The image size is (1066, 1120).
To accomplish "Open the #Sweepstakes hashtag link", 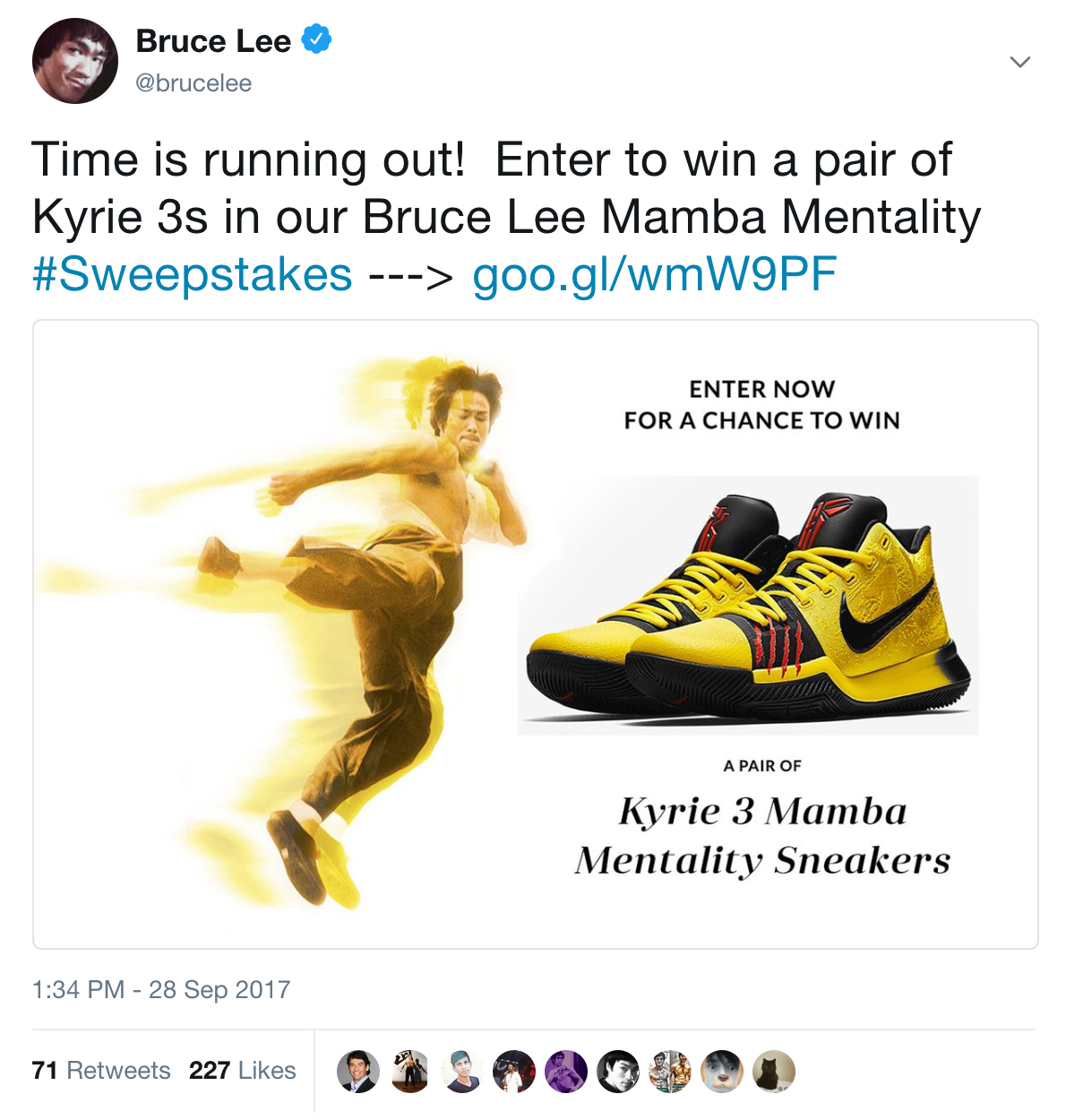I will click(193, 274).
